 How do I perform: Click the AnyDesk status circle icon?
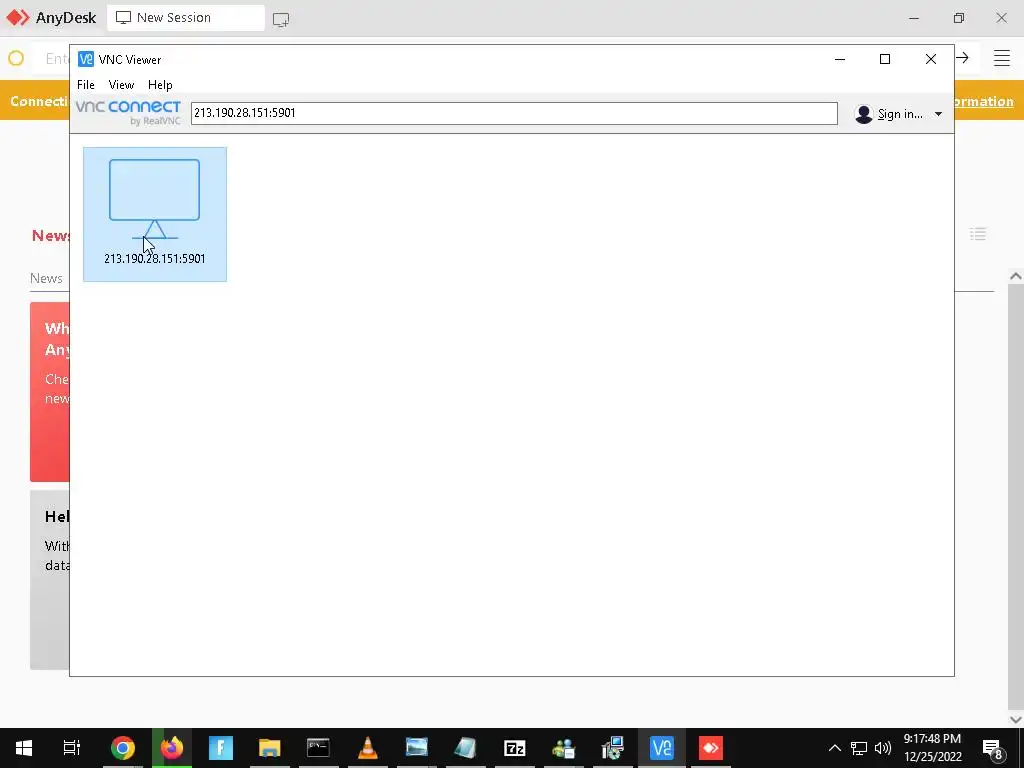click(16, 58)
